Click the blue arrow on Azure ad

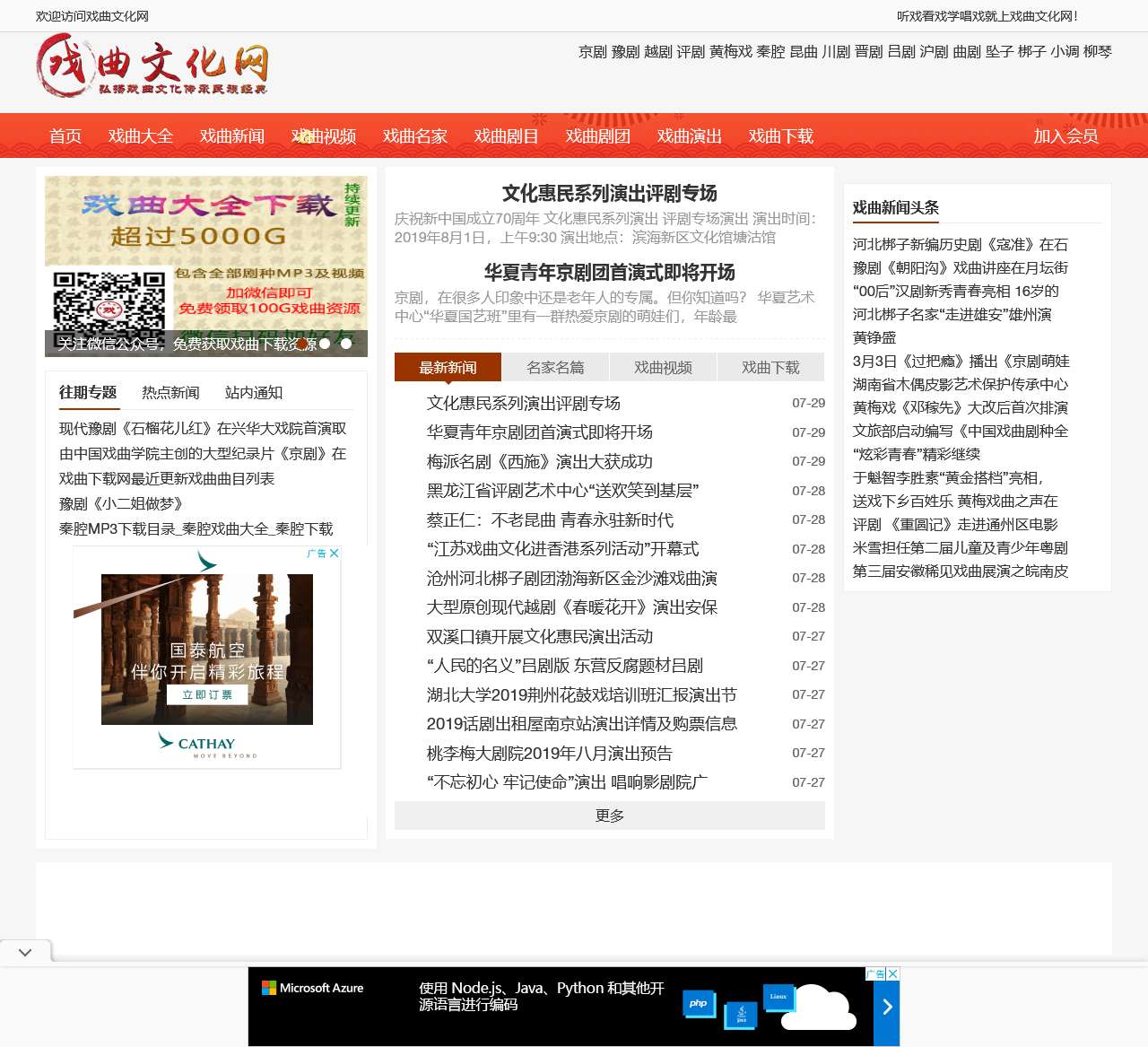coord(886,1007)
